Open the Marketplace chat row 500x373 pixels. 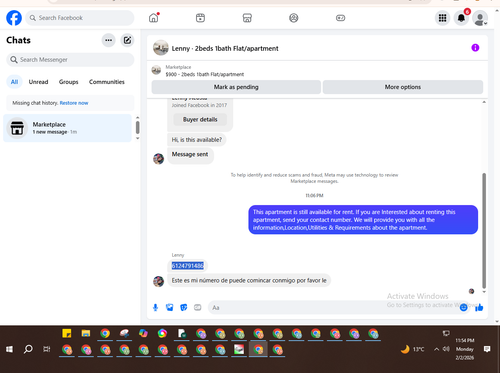[x=67, y=128]
